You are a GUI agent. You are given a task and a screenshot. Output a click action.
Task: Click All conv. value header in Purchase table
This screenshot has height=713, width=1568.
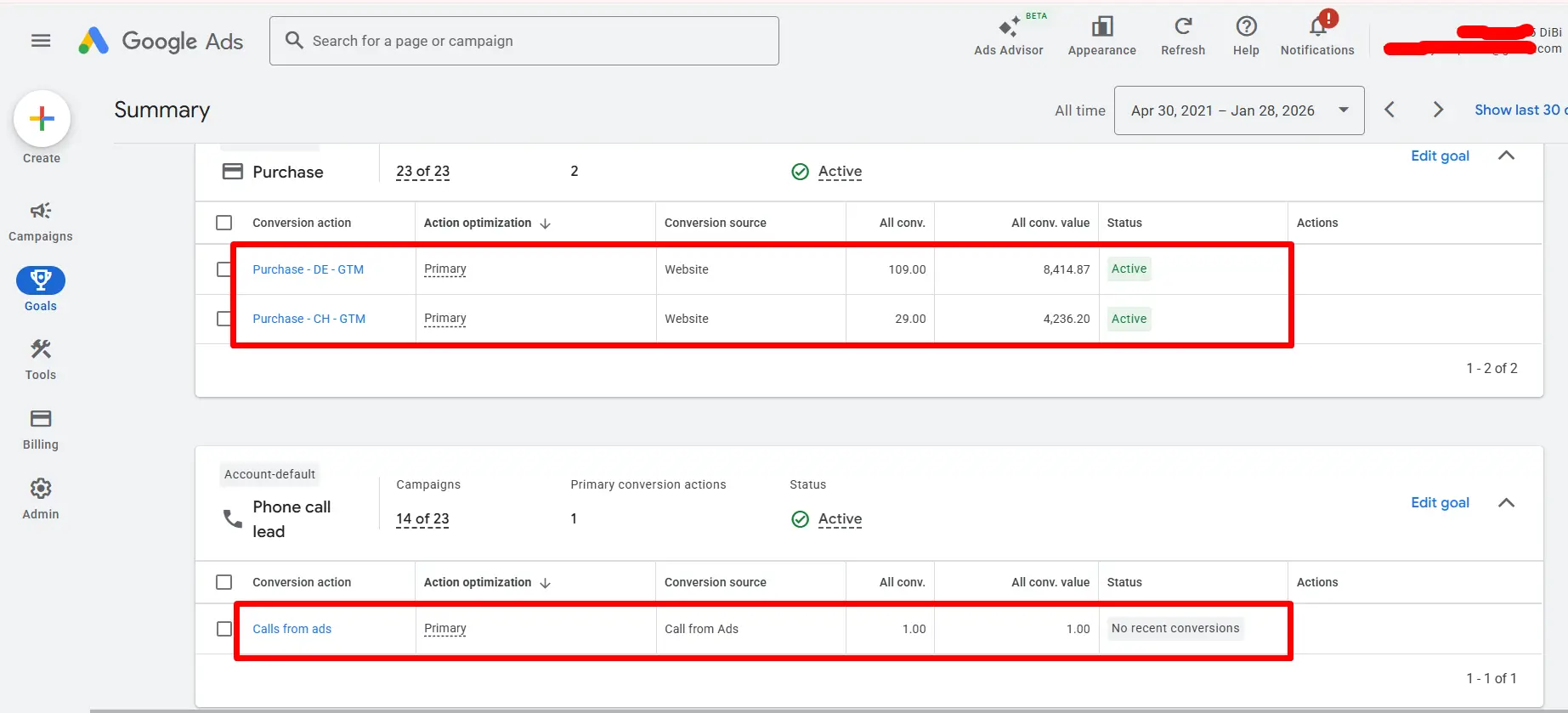[1050, 223]
